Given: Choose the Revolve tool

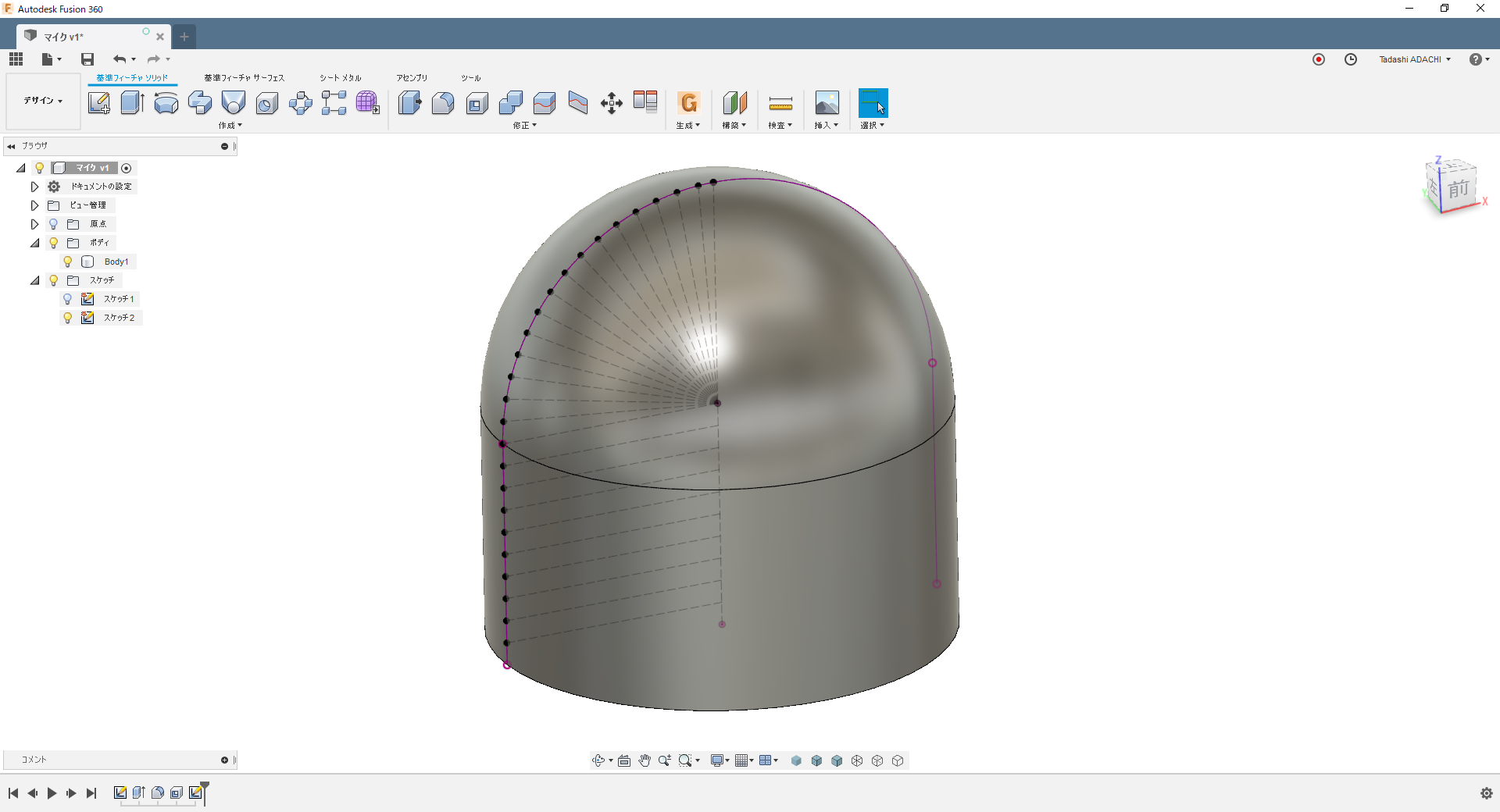Looking at the screenshot, I should pos(166,103).
